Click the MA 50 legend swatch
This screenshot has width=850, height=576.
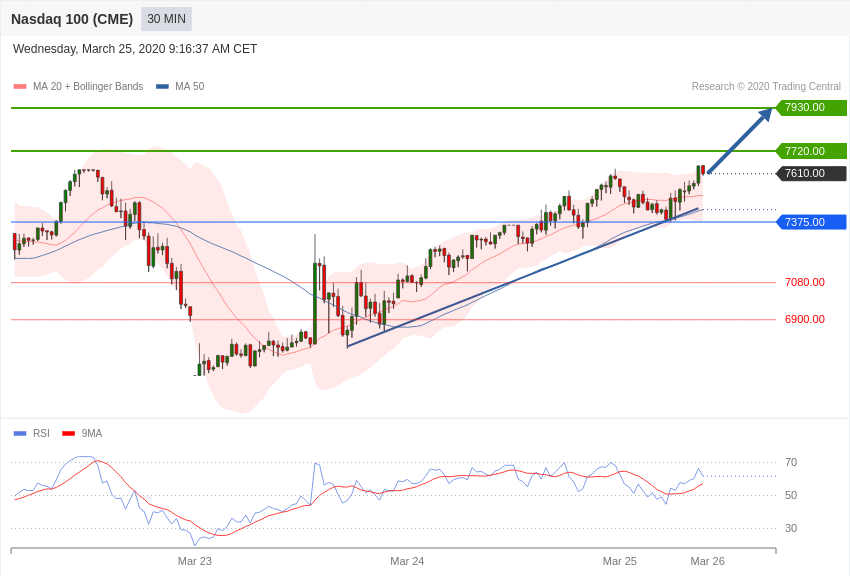coord(162,87)
